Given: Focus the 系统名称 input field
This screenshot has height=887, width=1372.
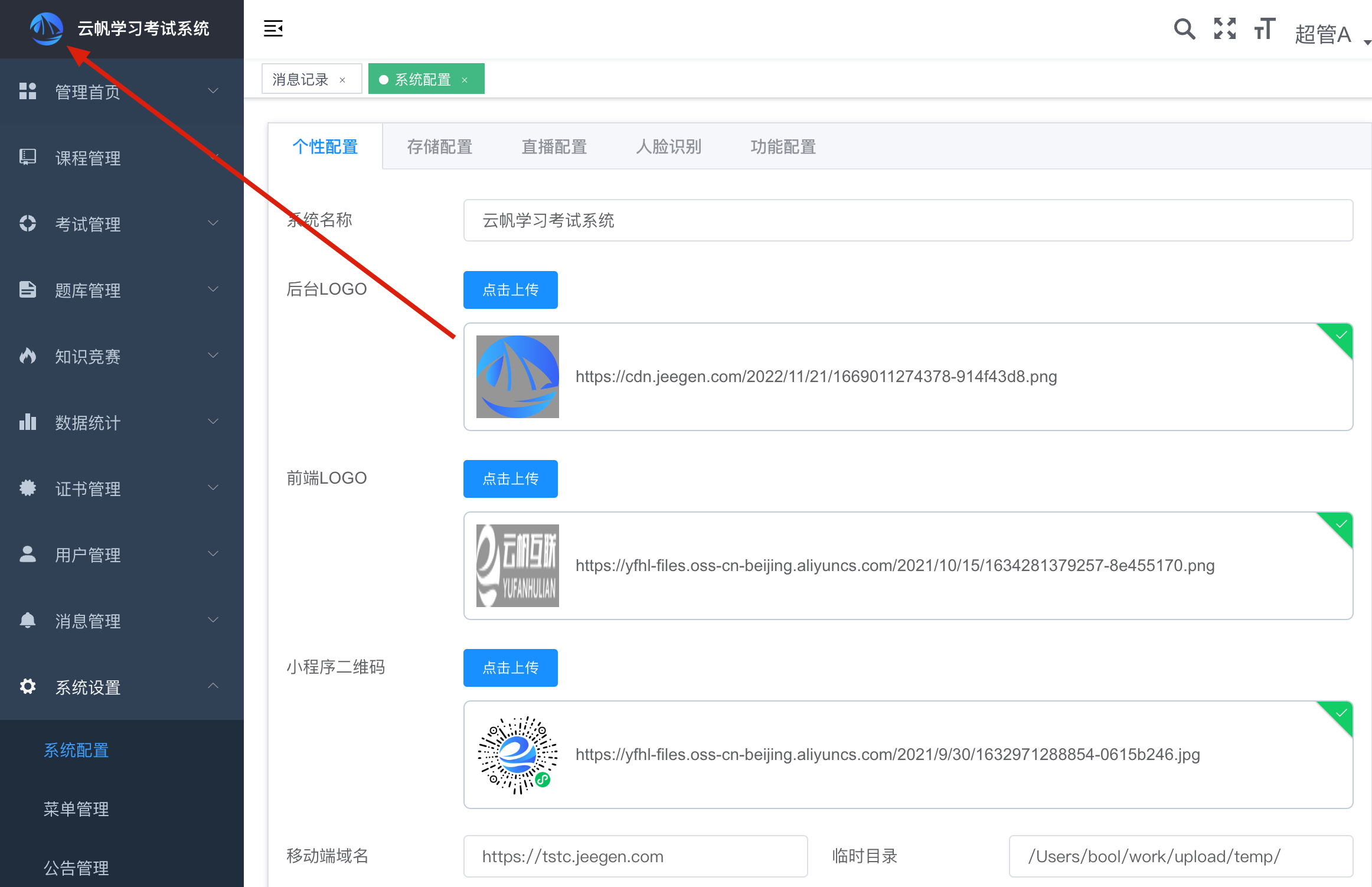Looking at the screenshot, I should (908, 220).
